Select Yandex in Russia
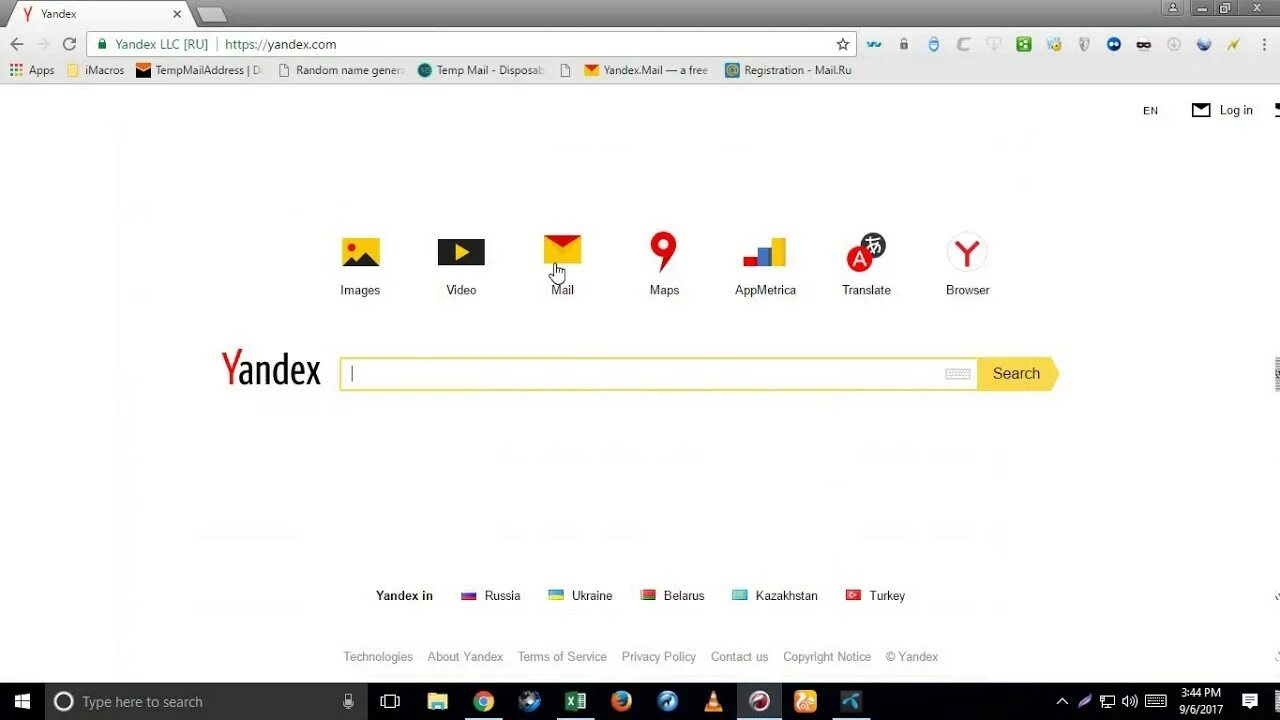The height and width of the screenshot is (720, 1280). [490, 595]
